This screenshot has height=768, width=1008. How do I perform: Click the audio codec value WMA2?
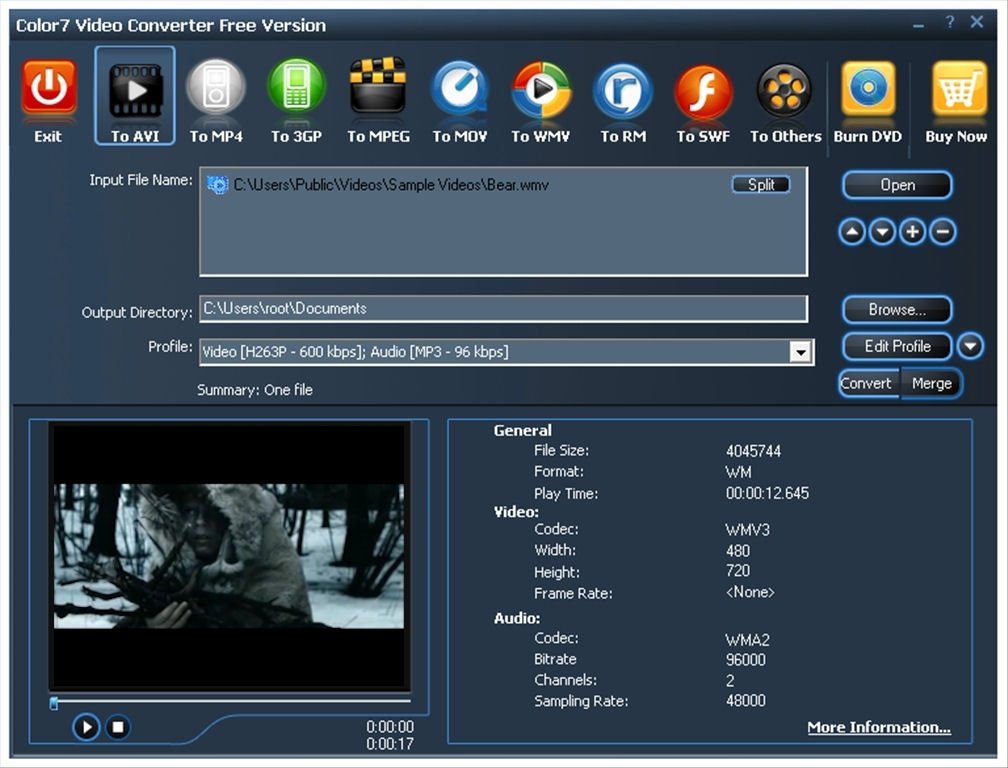747,640
